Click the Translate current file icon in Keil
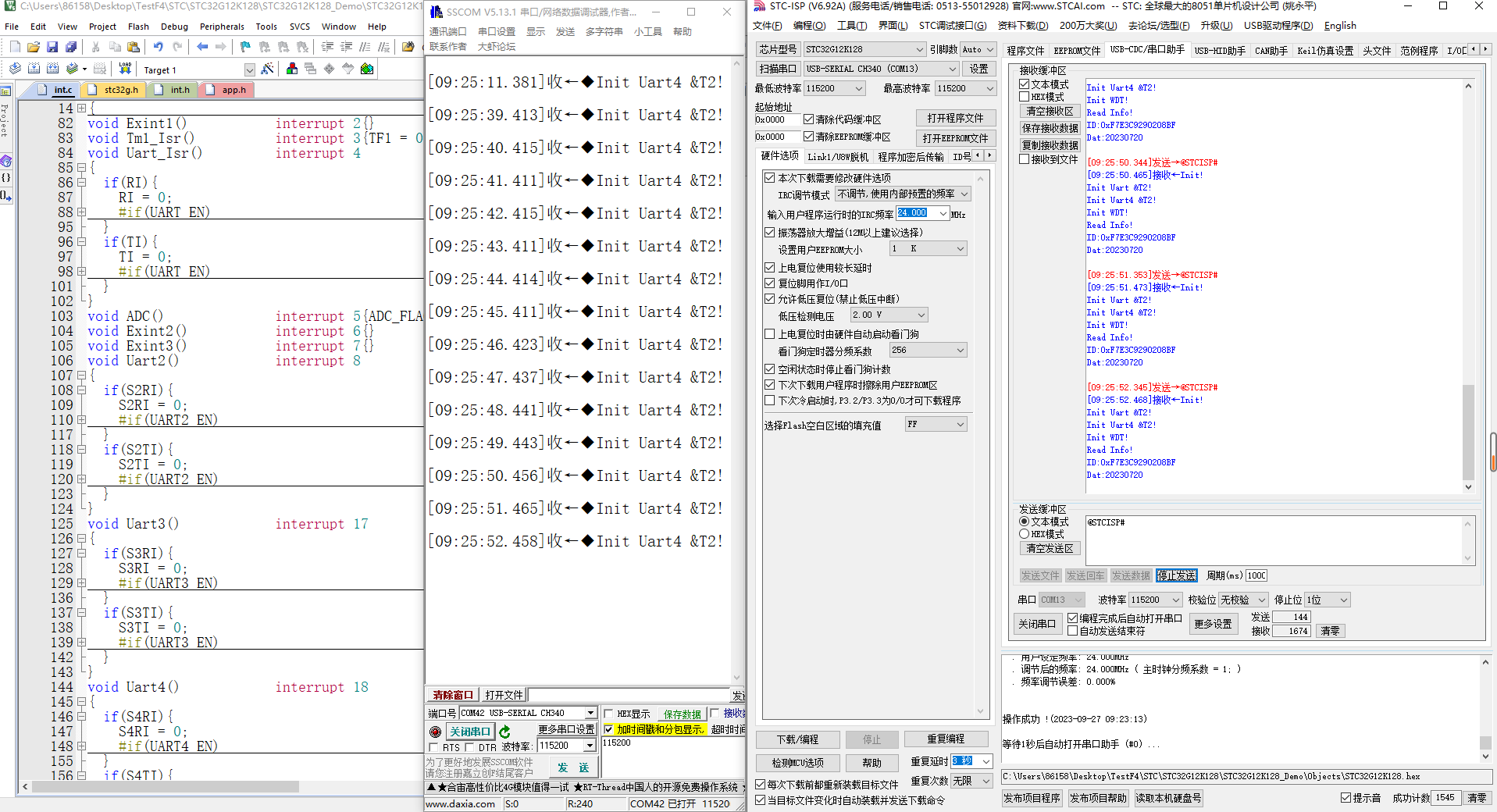 [15, 69]
